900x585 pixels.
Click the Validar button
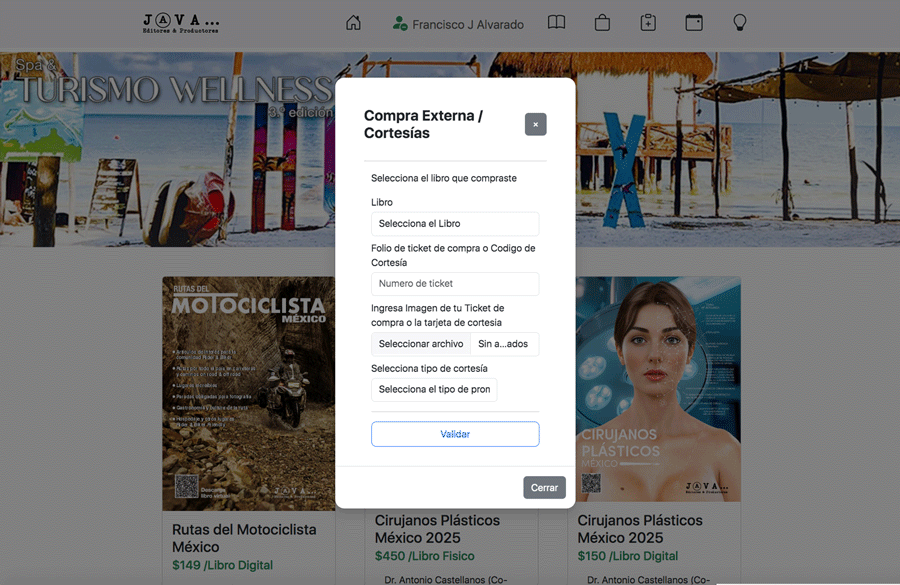[x=455, y=434]
